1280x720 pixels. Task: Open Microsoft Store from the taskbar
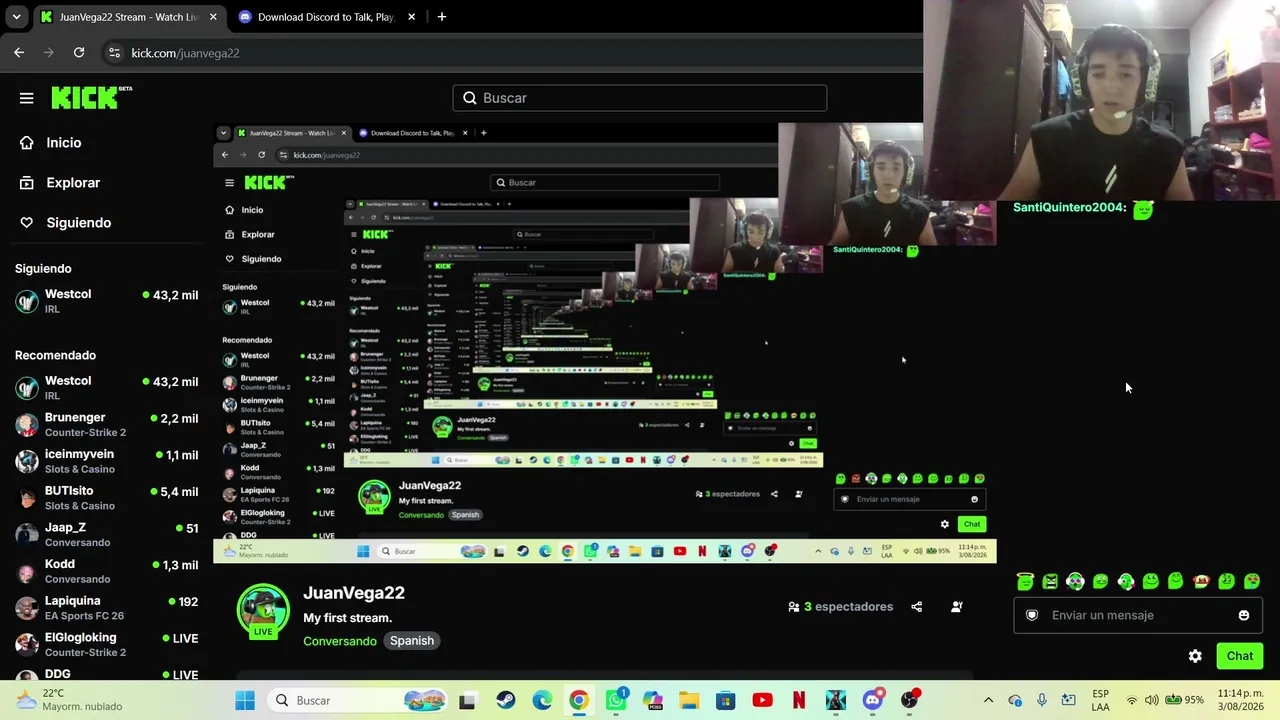[x=726, y=700]
